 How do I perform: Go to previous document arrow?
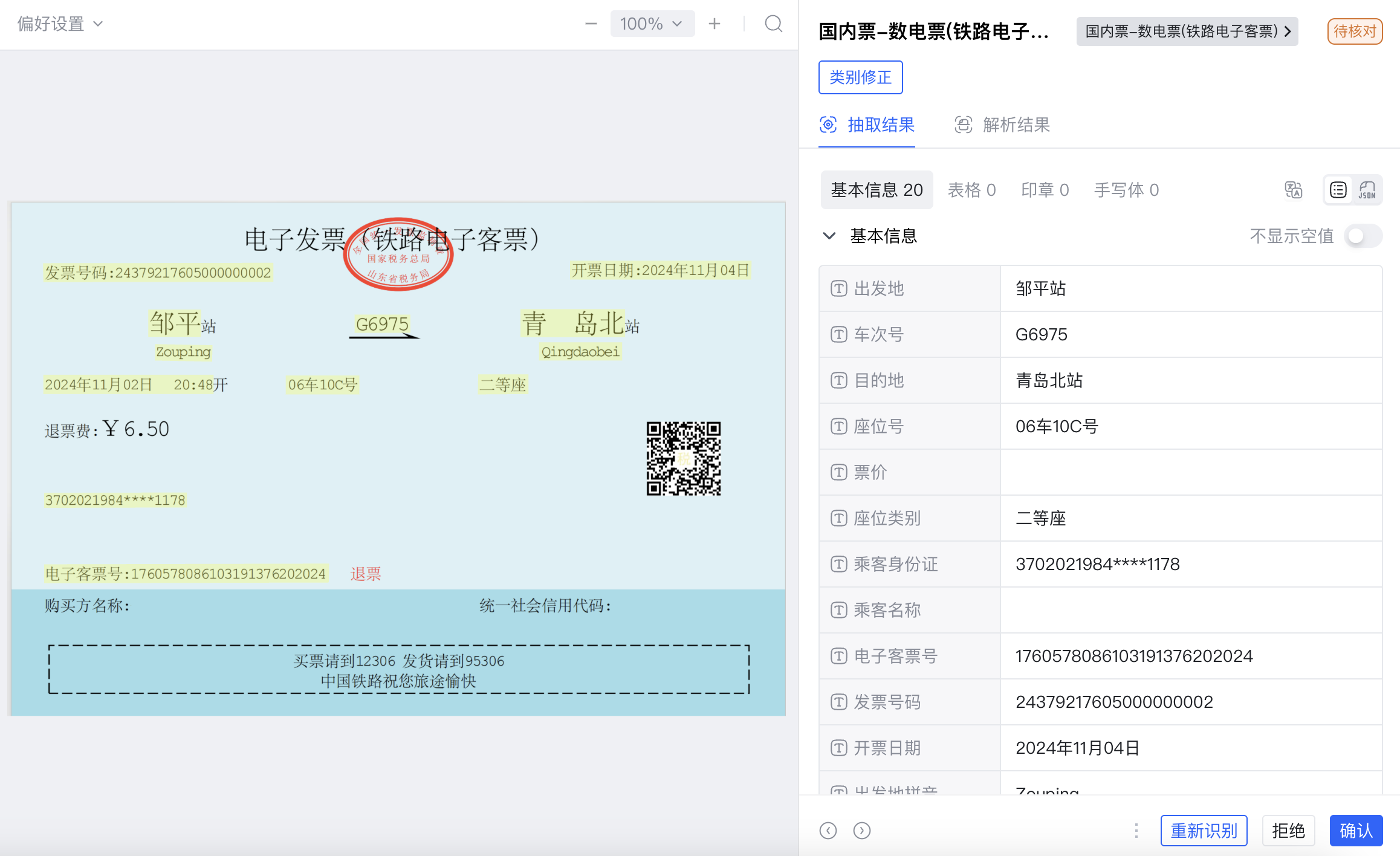(828, 831)
